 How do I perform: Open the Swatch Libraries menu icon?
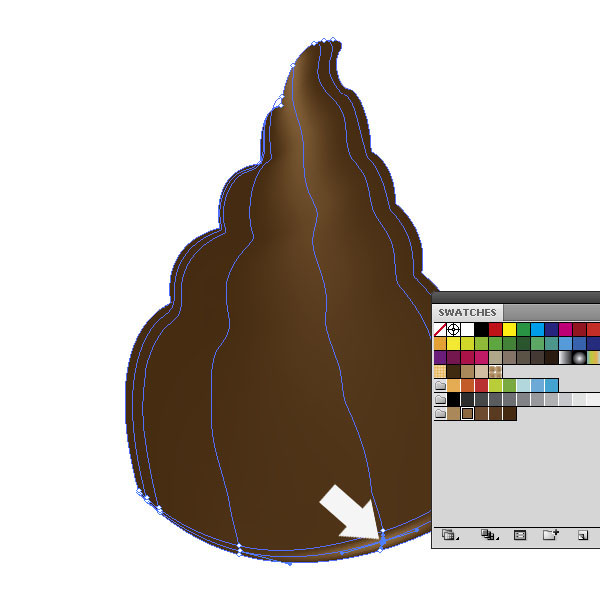449,535
